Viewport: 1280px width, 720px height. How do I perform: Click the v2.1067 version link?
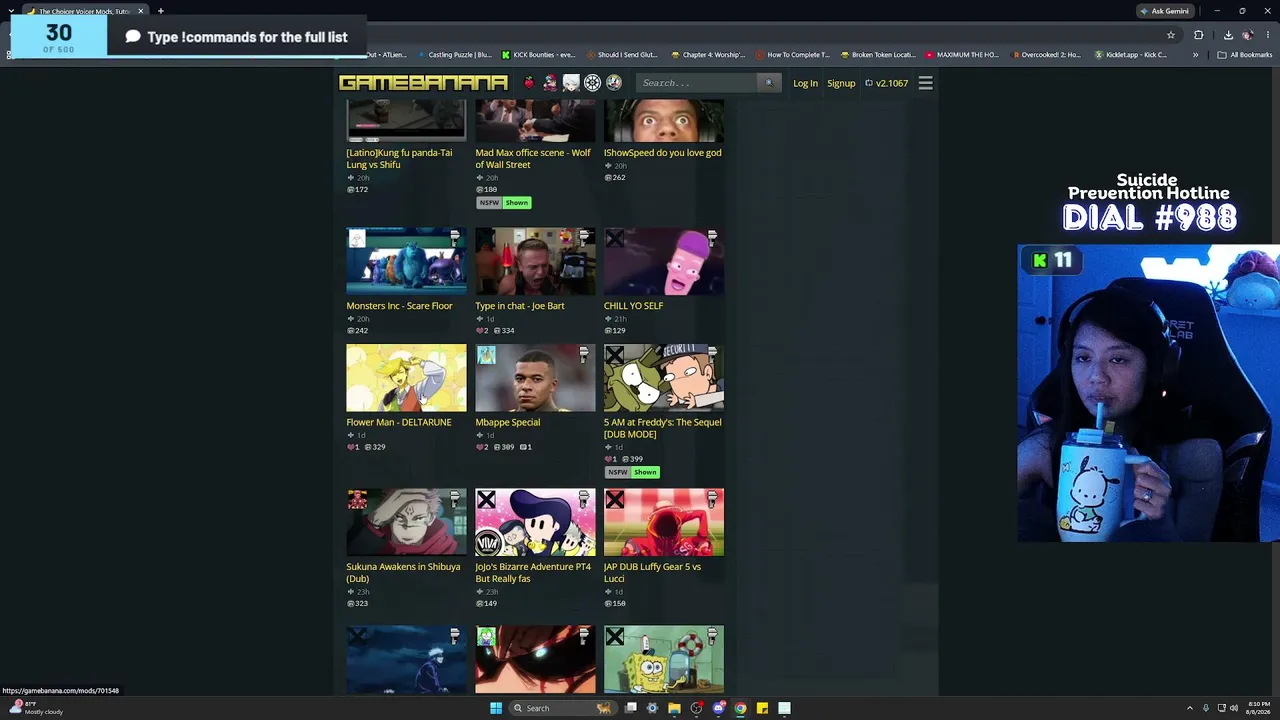(886, 83)
